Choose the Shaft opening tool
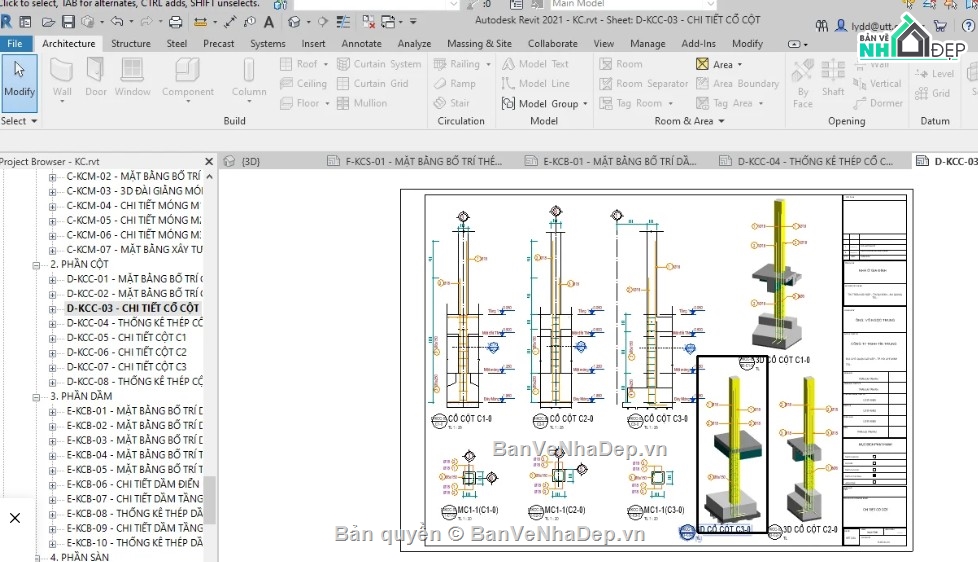Image resolution: width=978 pixels, height=562 pixels. pyautogui.click(x=833, y=79)
